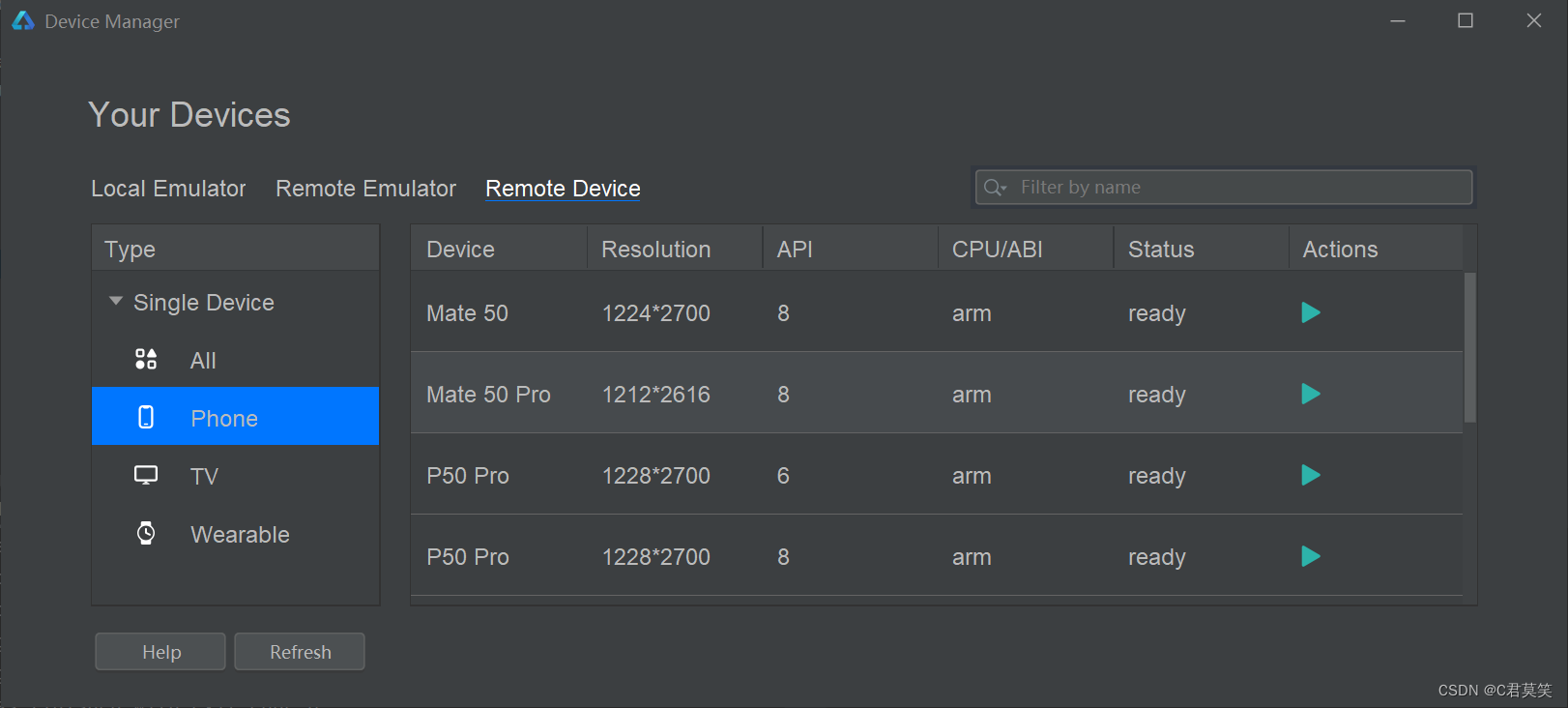Image resolution: width=1568 pixels, height=708 pixels.
Task: Select the Mate 50 Pro device name
Action: pyautogui.click(x=488, y=395)
